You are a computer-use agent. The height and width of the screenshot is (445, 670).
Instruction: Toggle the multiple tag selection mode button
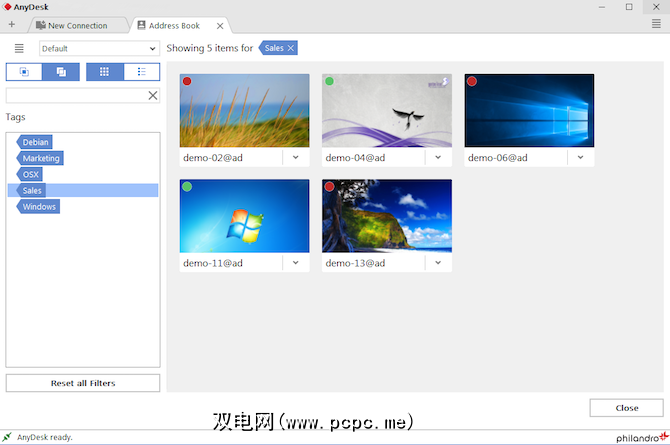(61, 72)
